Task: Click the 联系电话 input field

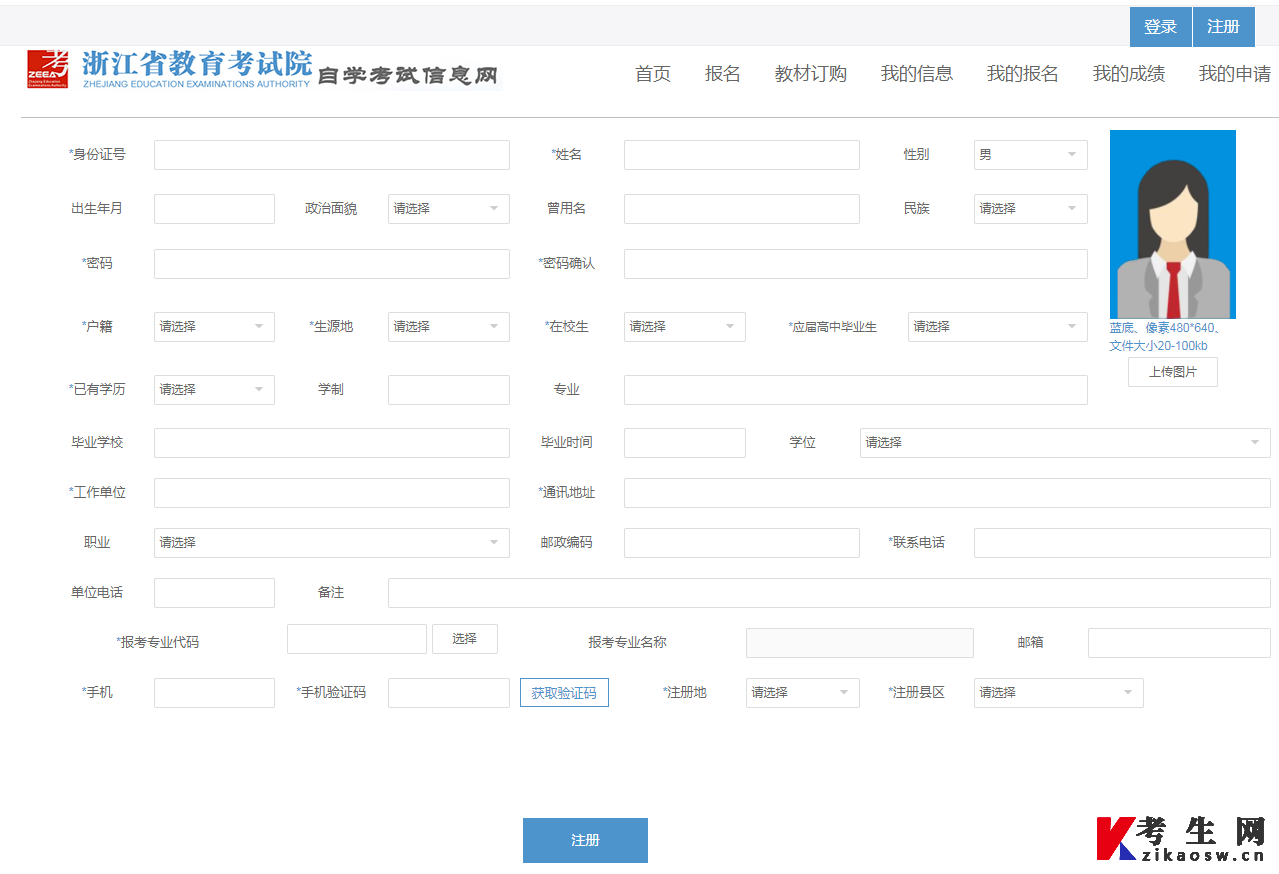Action: coord(1122,543)
